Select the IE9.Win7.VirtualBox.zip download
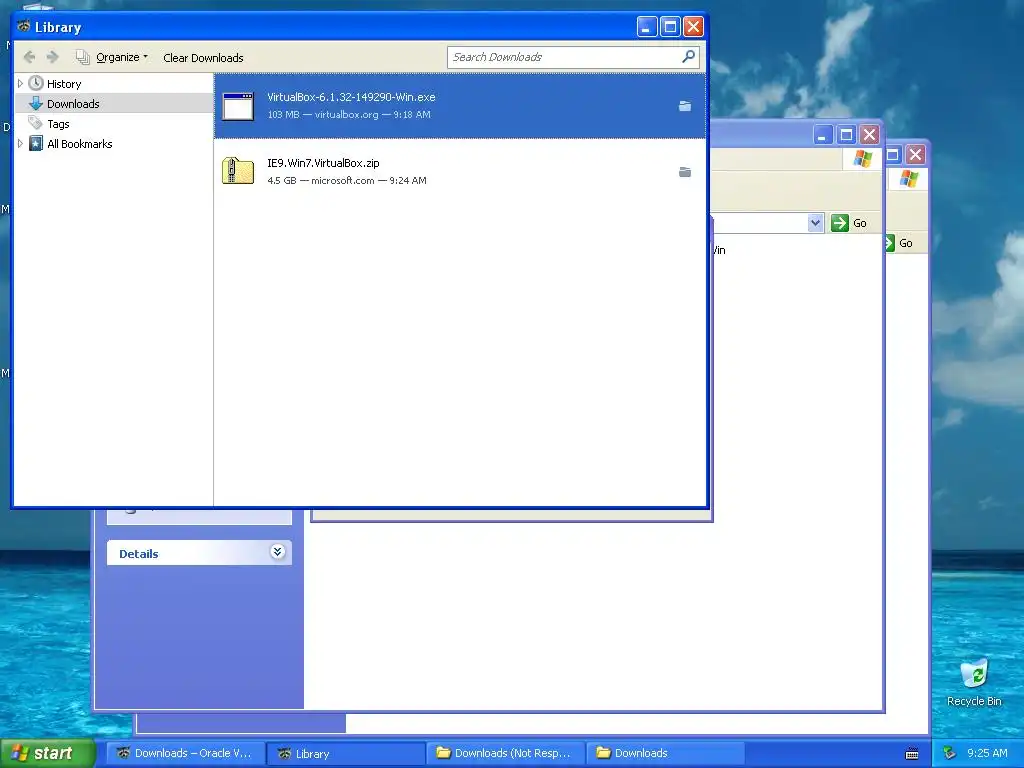 click(460, 171)
